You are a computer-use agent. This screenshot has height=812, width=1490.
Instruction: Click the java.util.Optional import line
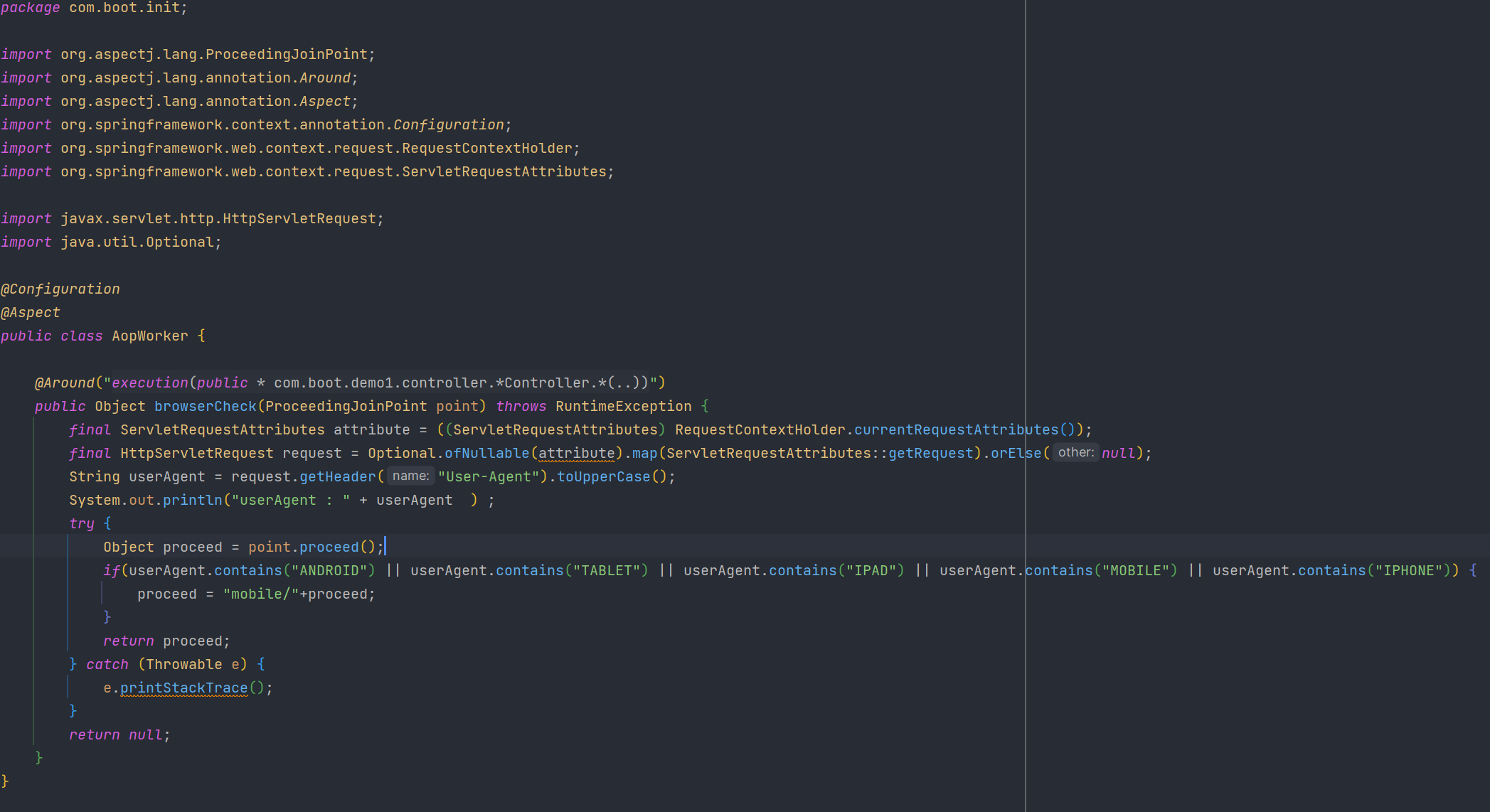pos(111,242)
